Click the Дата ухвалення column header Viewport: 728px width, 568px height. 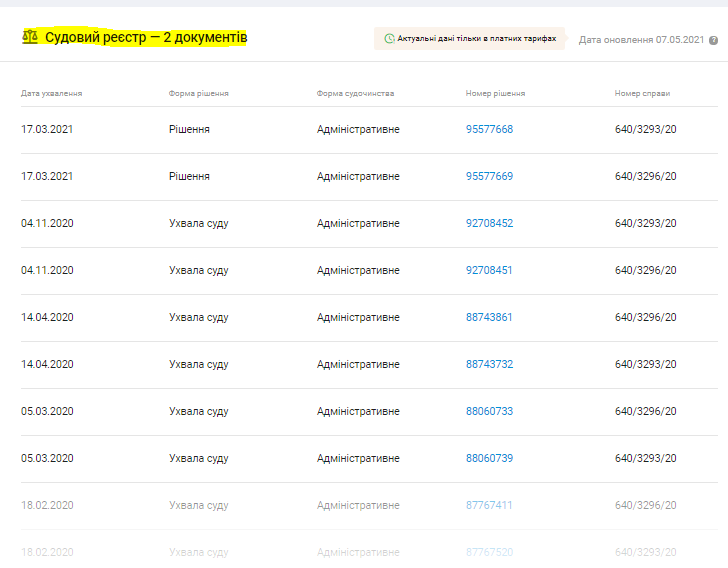pos(51,94)
